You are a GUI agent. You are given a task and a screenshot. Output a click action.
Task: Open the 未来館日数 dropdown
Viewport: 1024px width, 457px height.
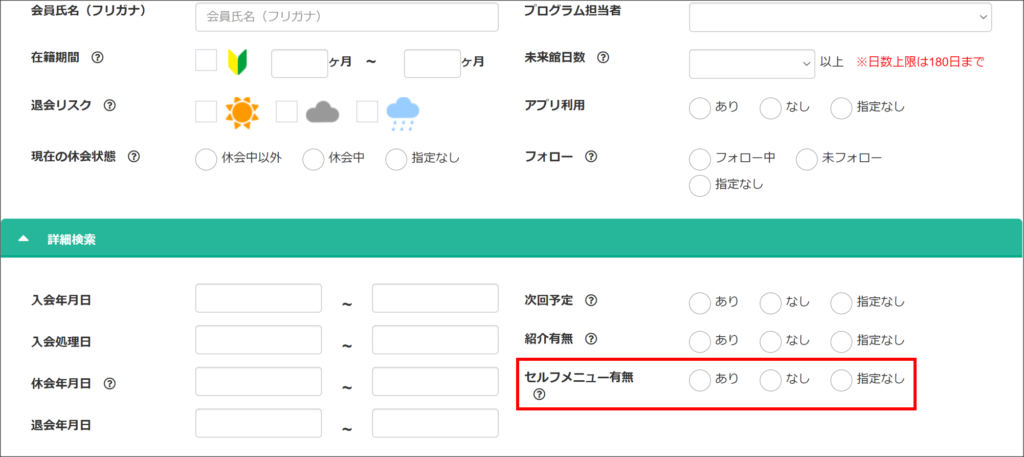(x=752, y=63)
